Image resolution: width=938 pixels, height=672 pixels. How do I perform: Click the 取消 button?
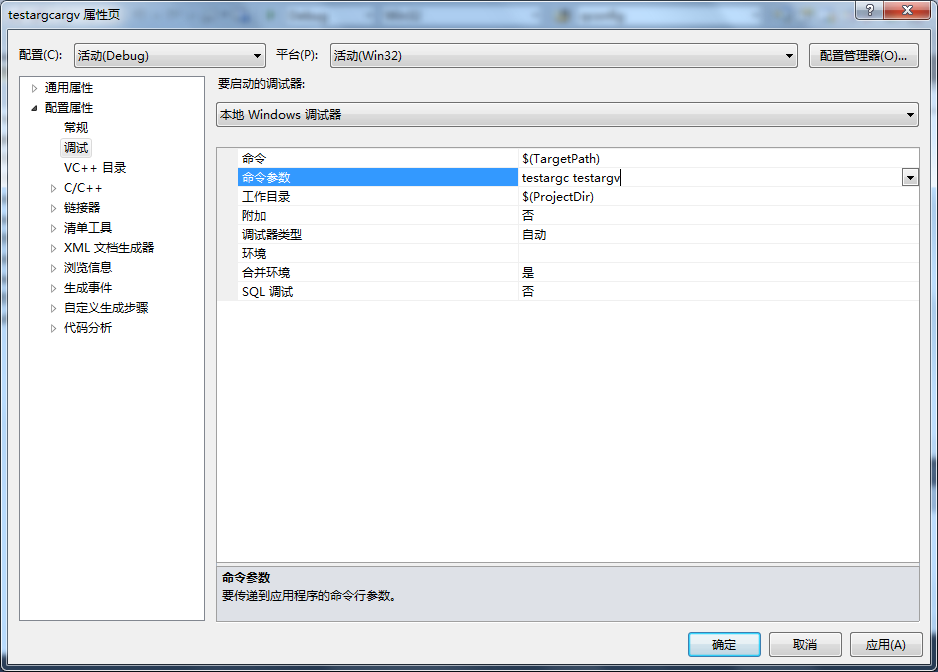click(805, 644)
